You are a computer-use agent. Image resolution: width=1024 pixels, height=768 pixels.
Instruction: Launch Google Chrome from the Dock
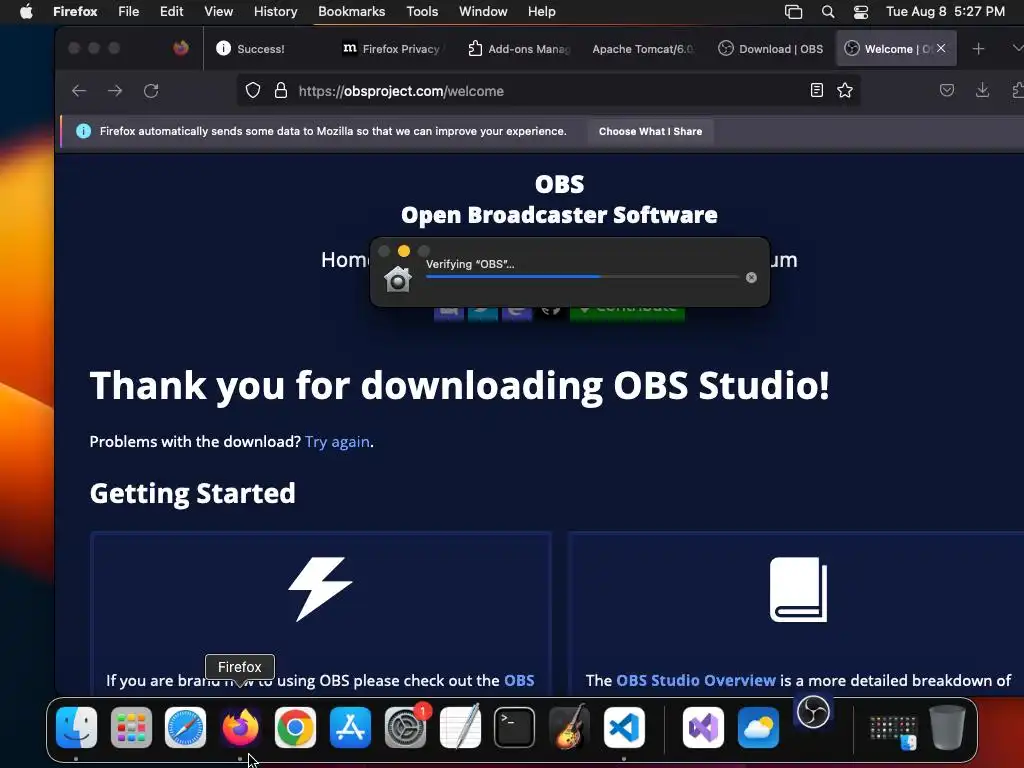pos(295,727)
